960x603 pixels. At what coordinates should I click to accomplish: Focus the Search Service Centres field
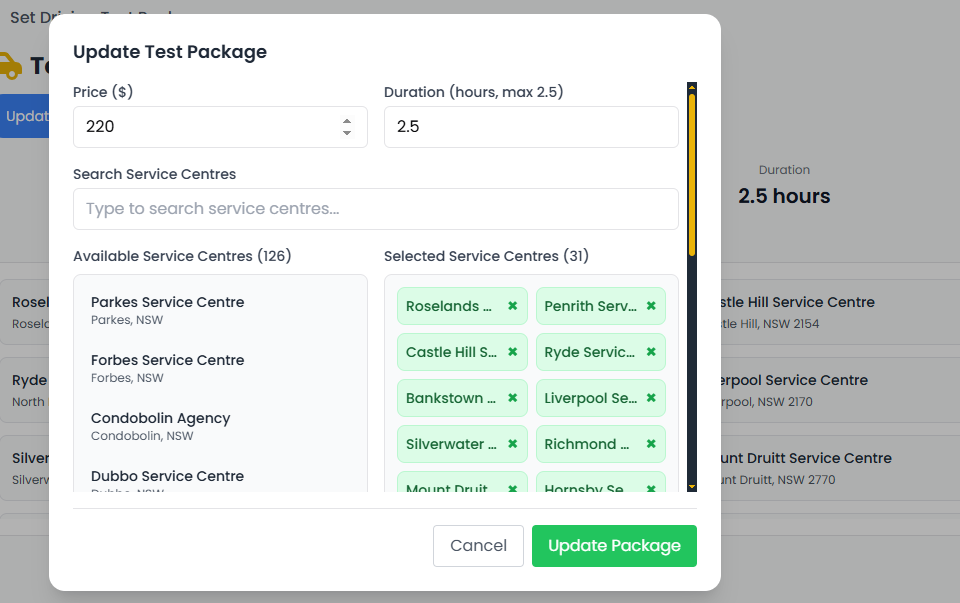pyautogui.click(x=375, y=209)
